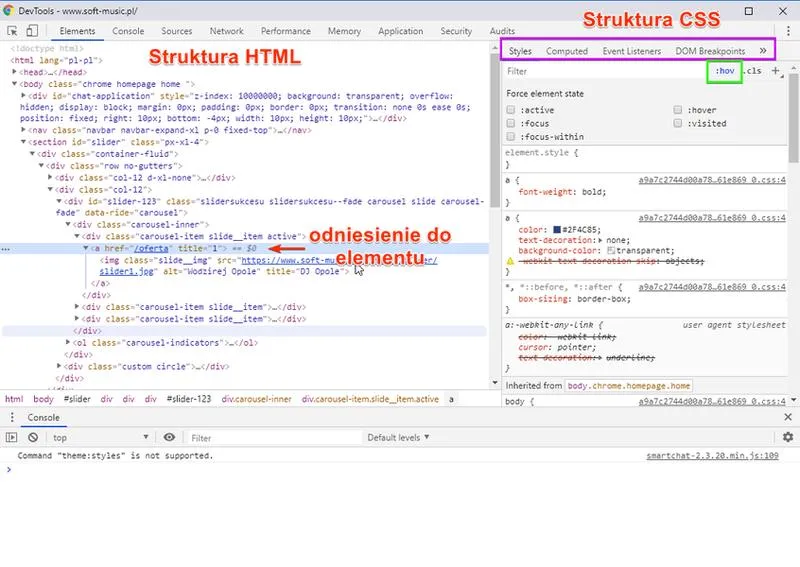Open Console drawer three-dot menu

click(x=12, y=417)
